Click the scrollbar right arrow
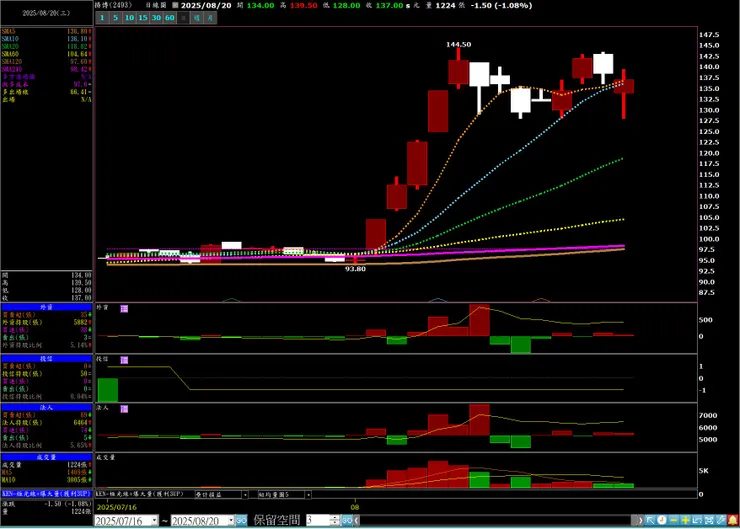This screenshot has height=529, width=740. tap(640, 521)
